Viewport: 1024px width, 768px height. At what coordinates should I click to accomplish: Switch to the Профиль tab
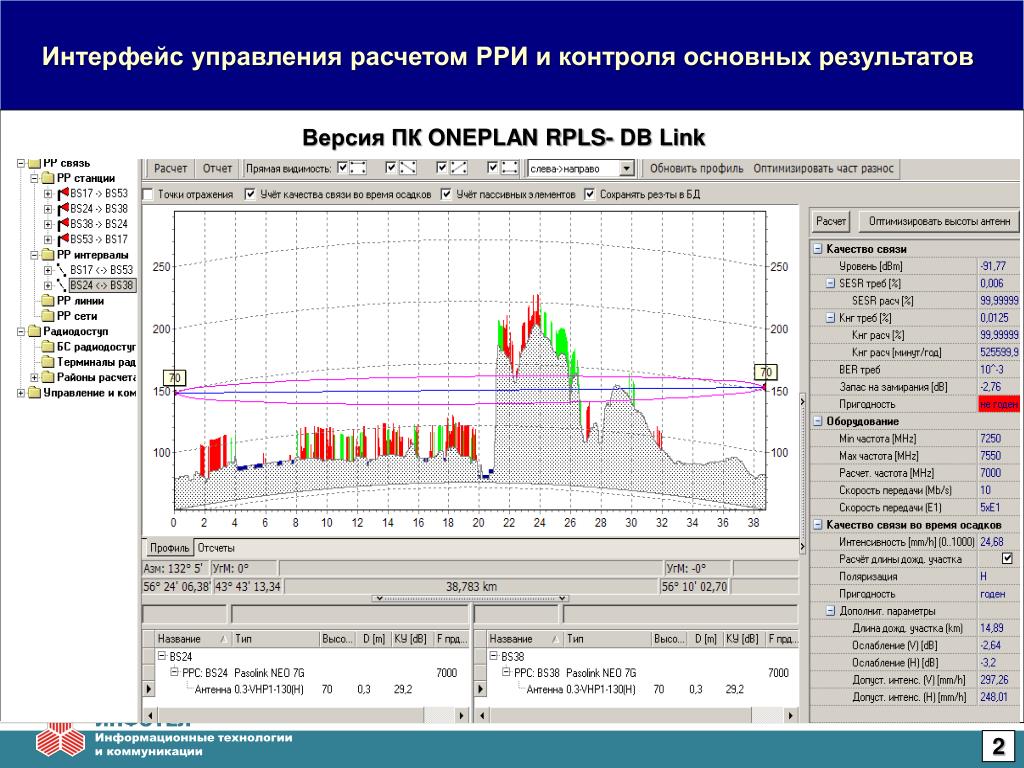point(169,548)
